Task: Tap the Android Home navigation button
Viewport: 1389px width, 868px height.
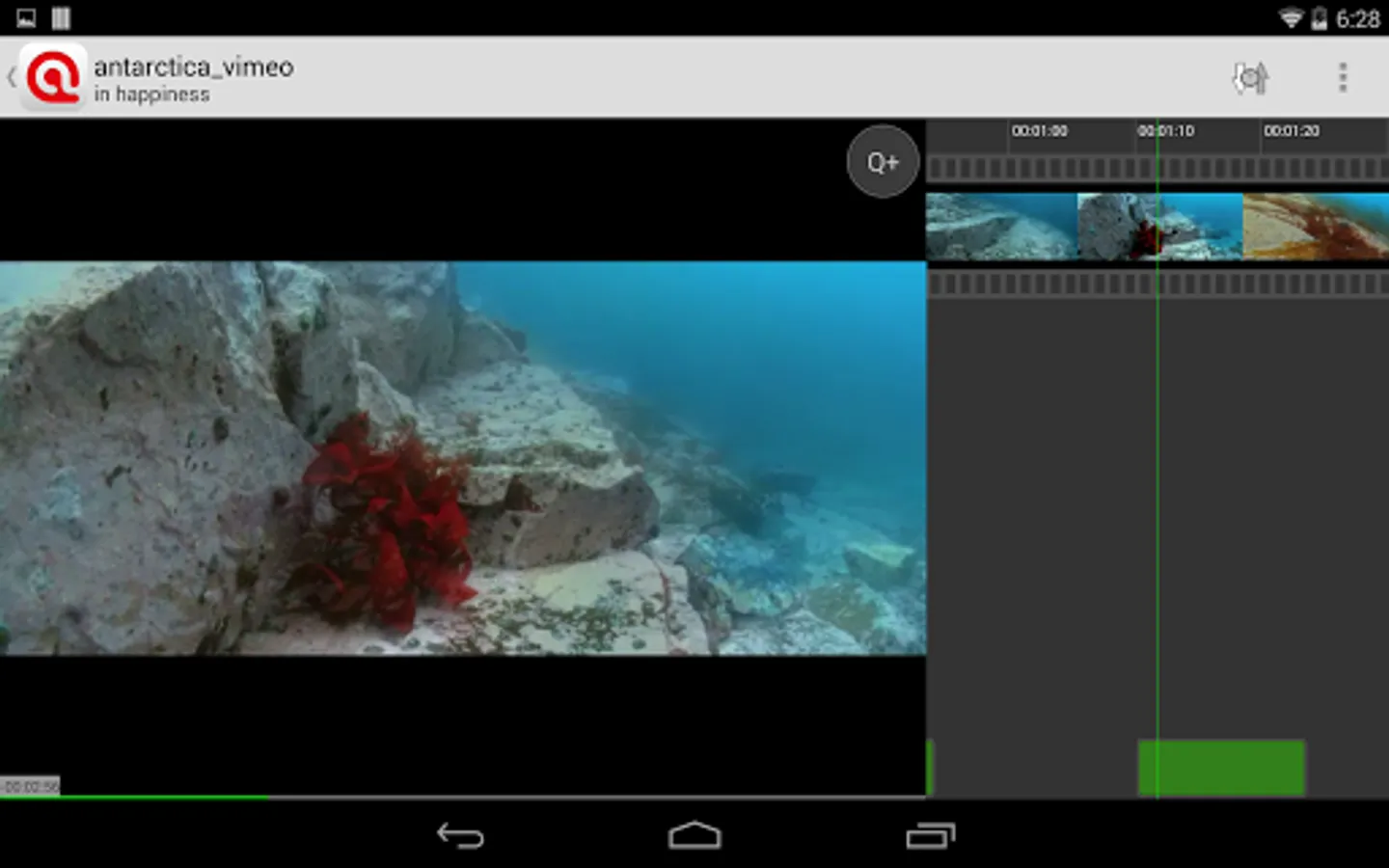Action: tap(694, 835)
